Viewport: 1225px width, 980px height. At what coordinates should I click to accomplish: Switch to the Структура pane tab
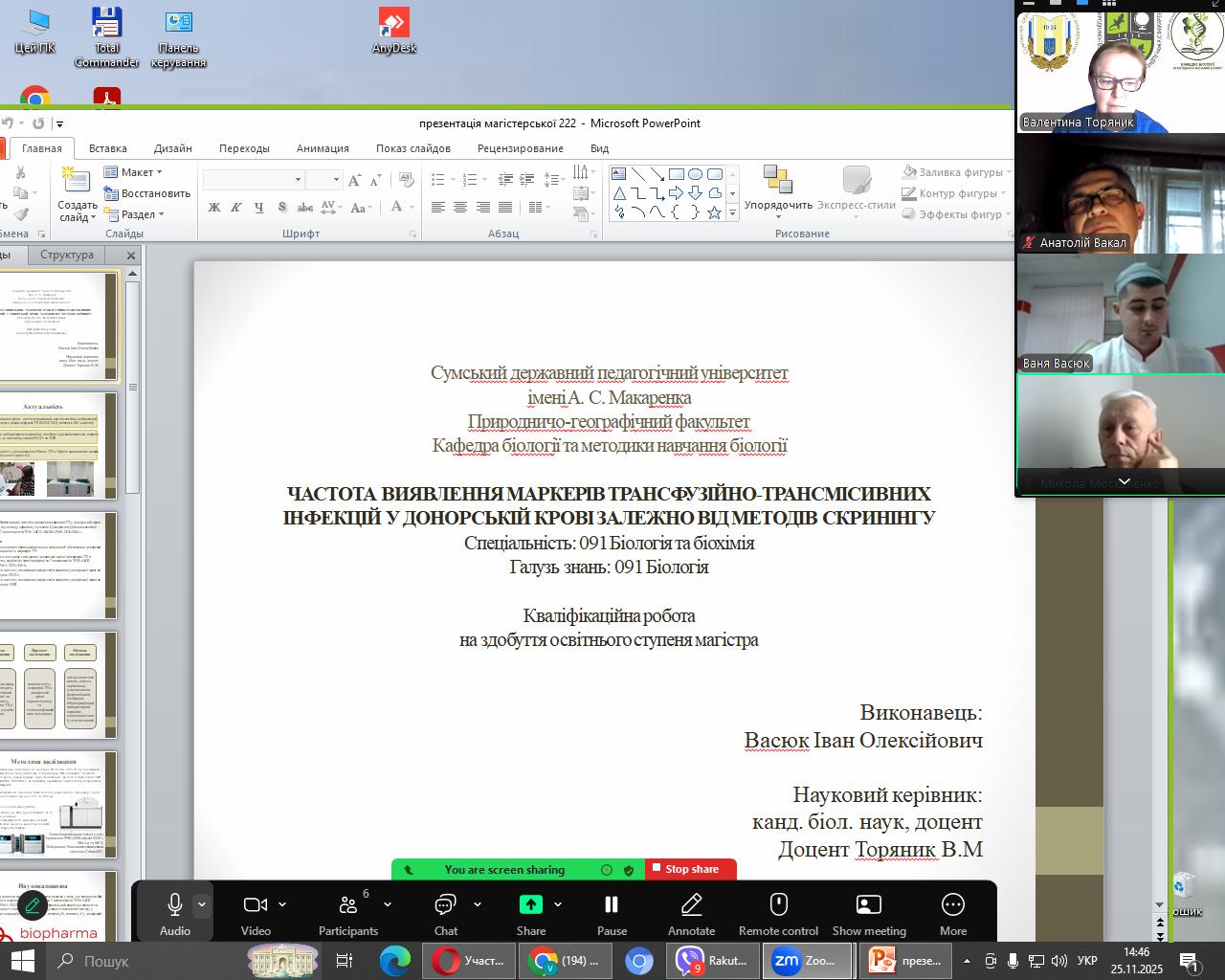coord(67,255)
